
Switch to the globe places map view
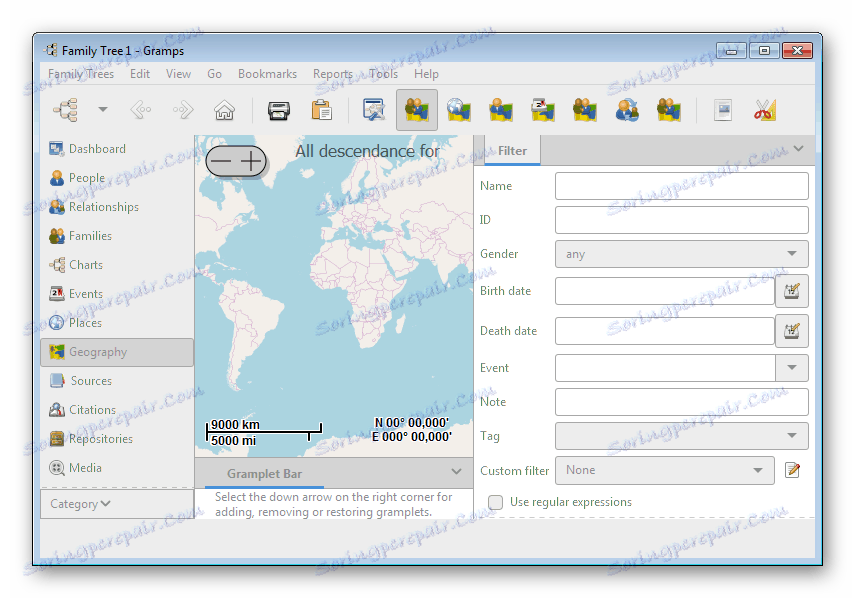[x=459, y=110]
